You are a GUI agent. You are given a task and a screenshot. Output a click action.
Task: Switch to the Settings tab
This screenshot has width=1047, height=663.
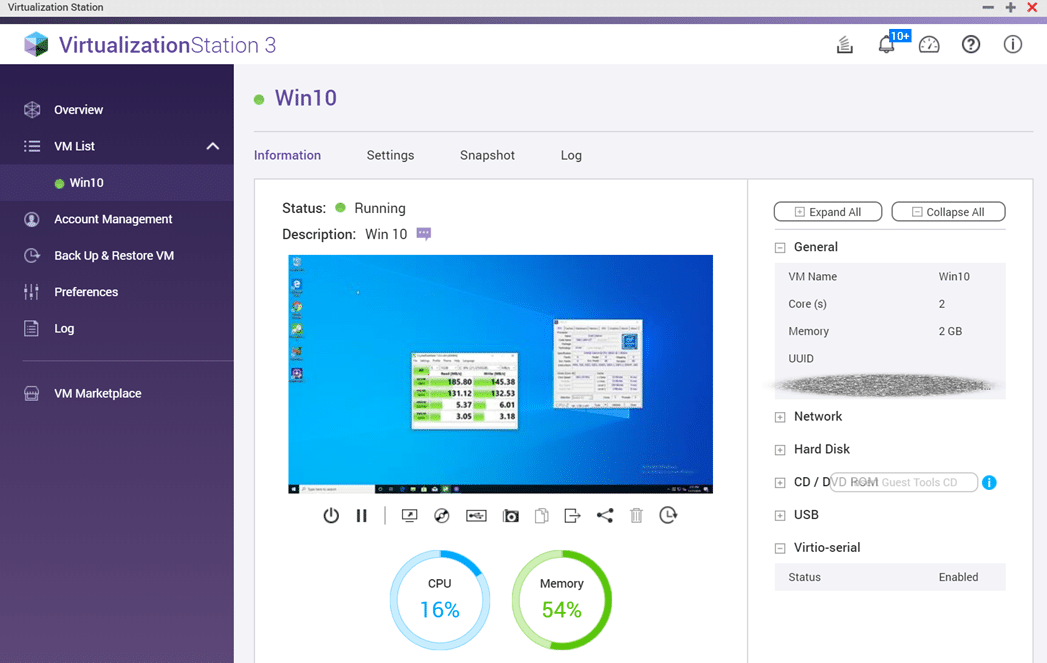tap(390, 155)
